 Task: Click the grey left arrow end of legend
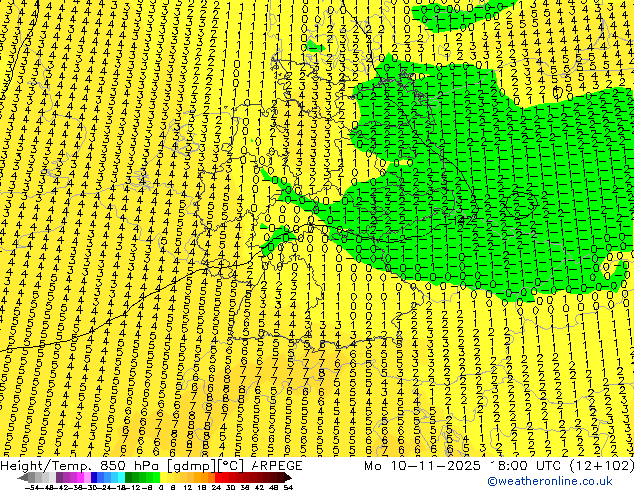(x=23, y=478)
